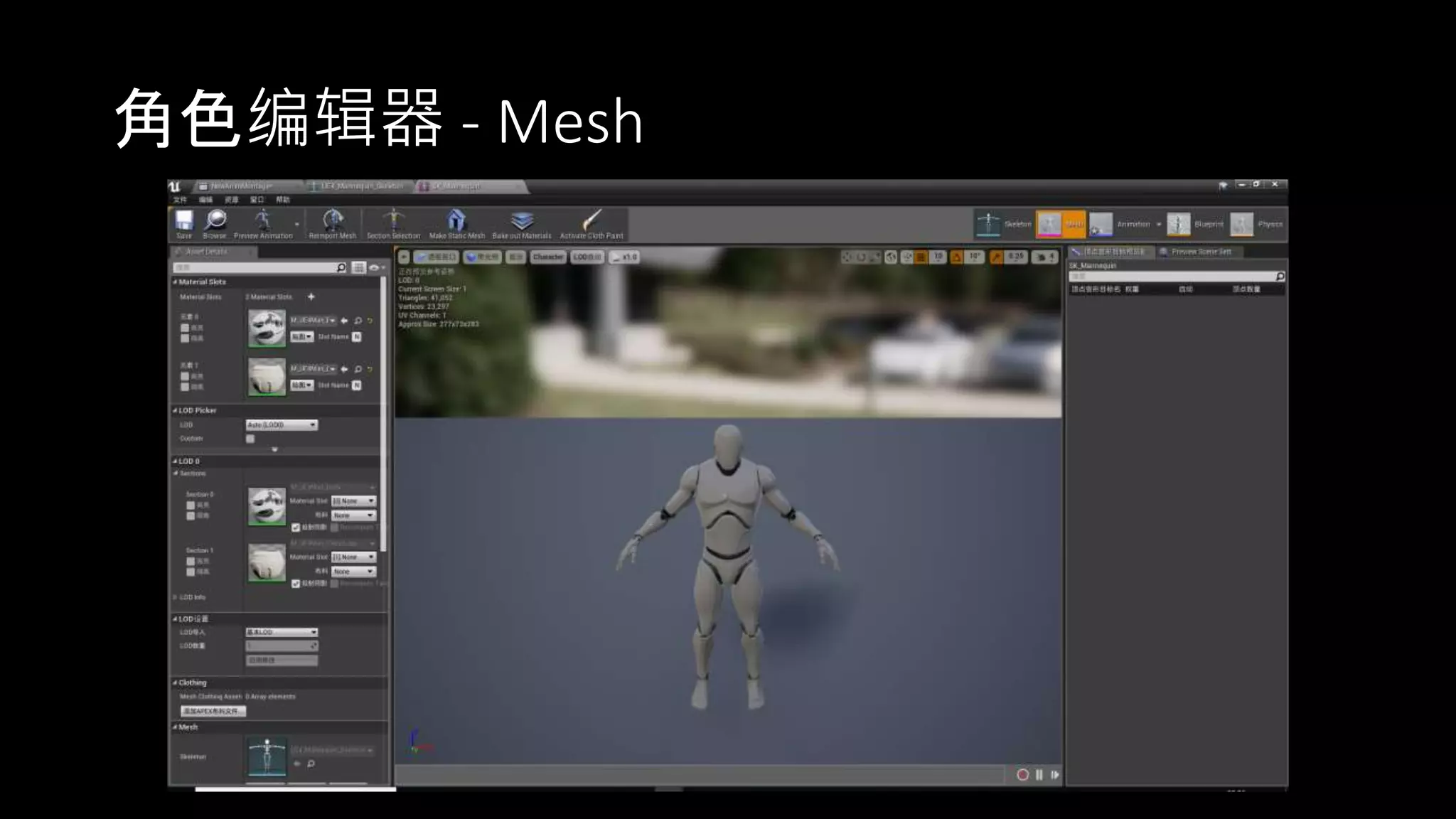Image resolution: width=1456 pixels, height=819 pixels.
Task: Click the details property matrix grid icon
Action: [x=359, y=267]
